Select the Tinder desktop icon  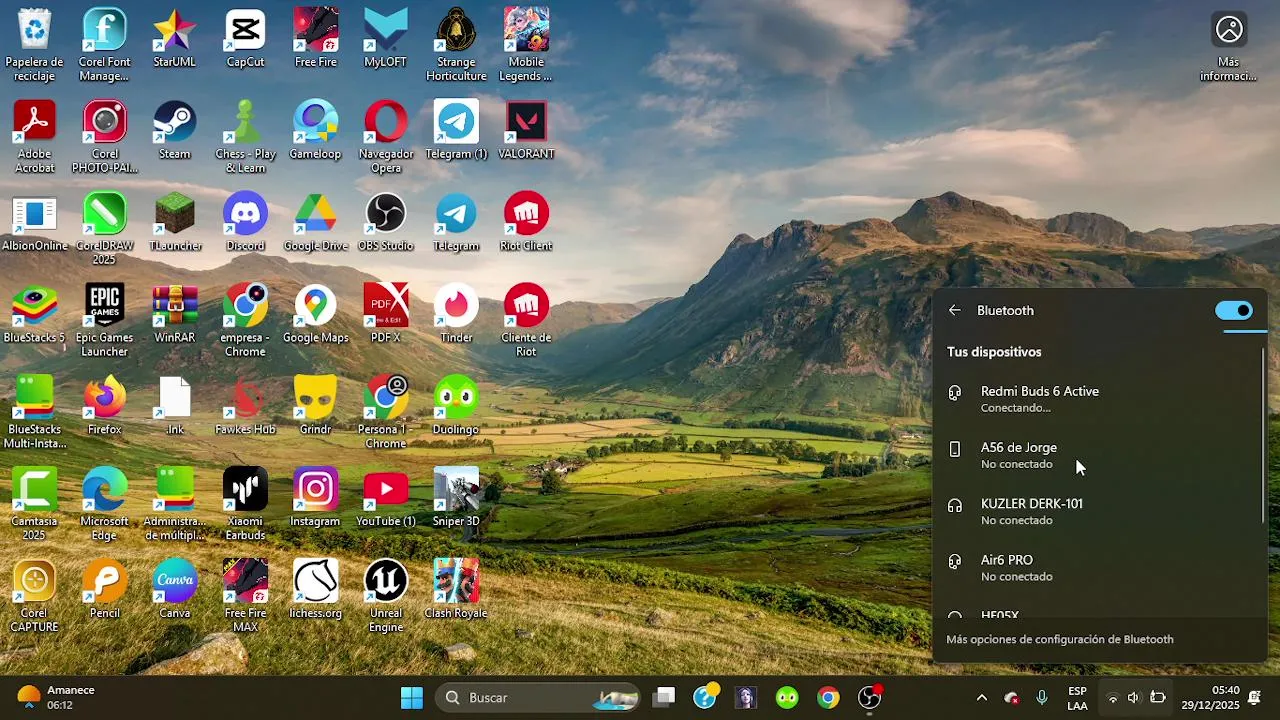(456, 315)
